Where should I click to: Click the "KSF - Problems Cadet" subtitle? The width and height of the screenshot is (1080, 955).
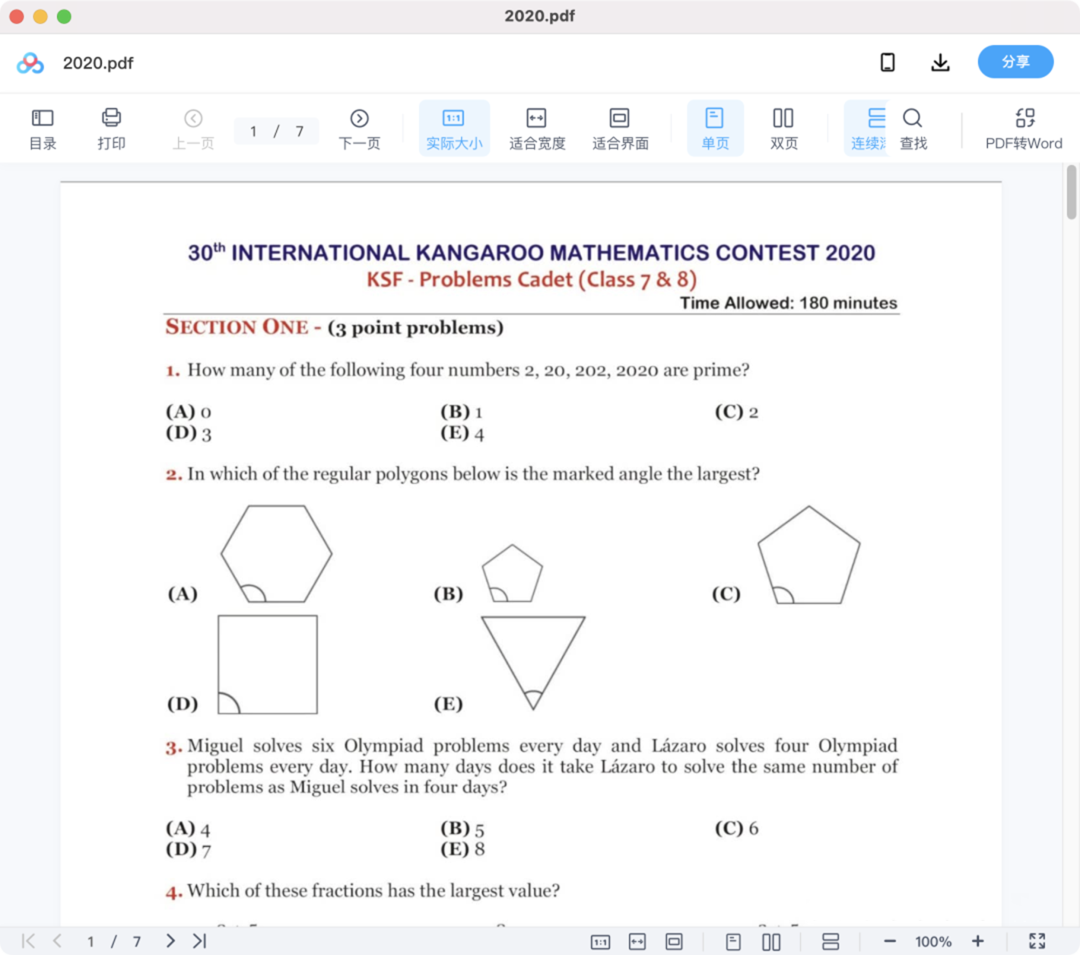tap(532, 280)
